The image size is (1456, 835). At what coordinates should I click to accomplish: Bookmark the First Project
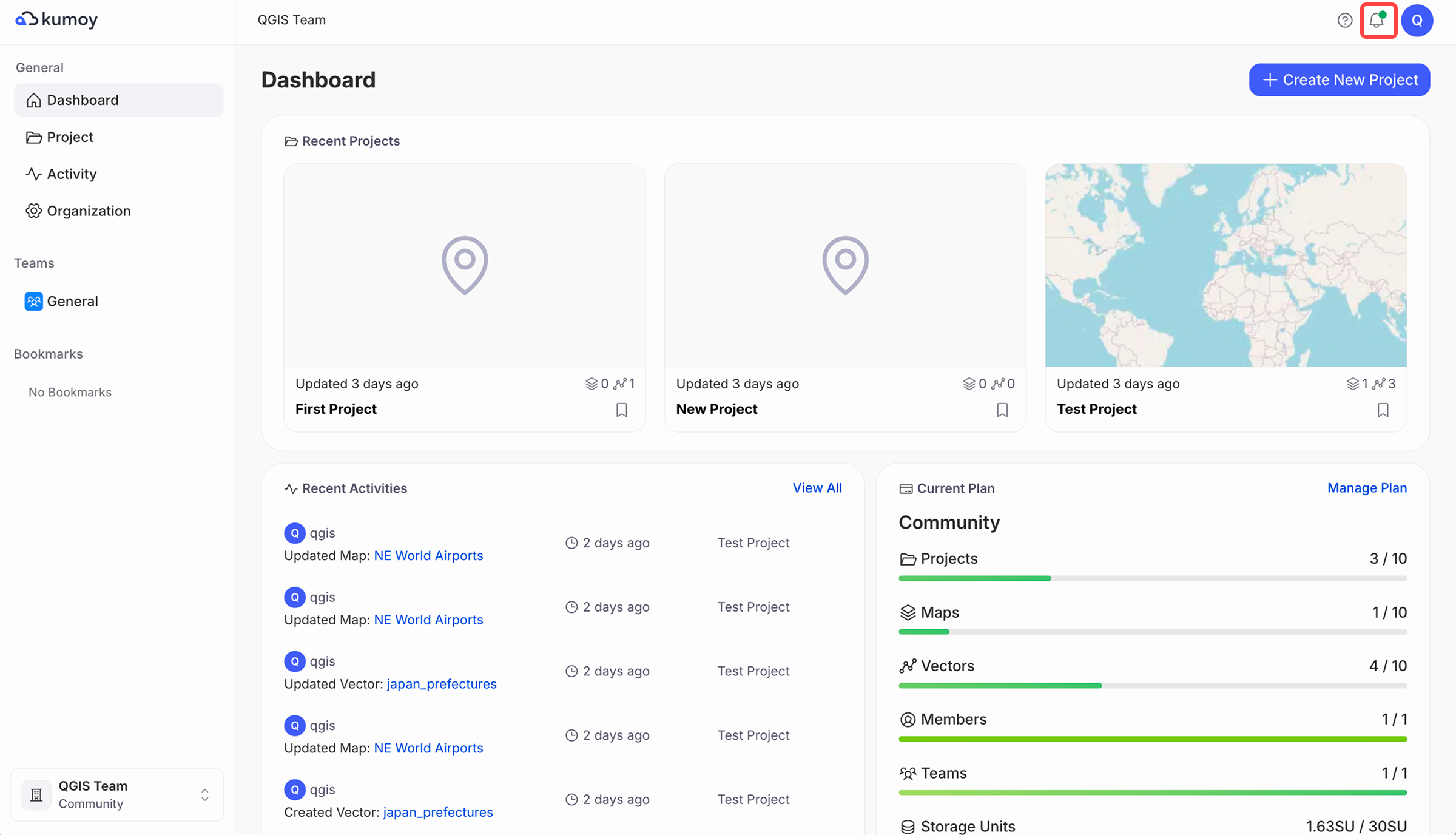tap(621, 410)
